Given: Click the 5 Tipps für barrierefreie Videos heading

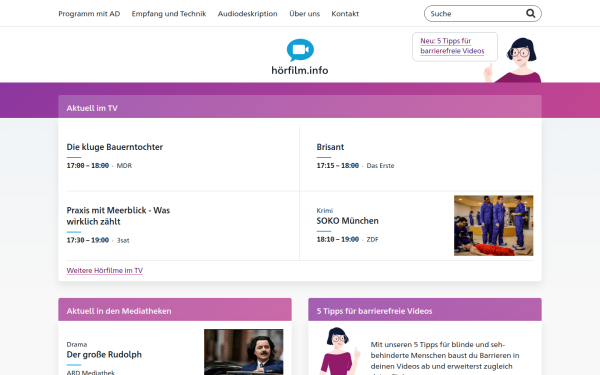Looking at the screenshot, I should [x=374, y=311].
